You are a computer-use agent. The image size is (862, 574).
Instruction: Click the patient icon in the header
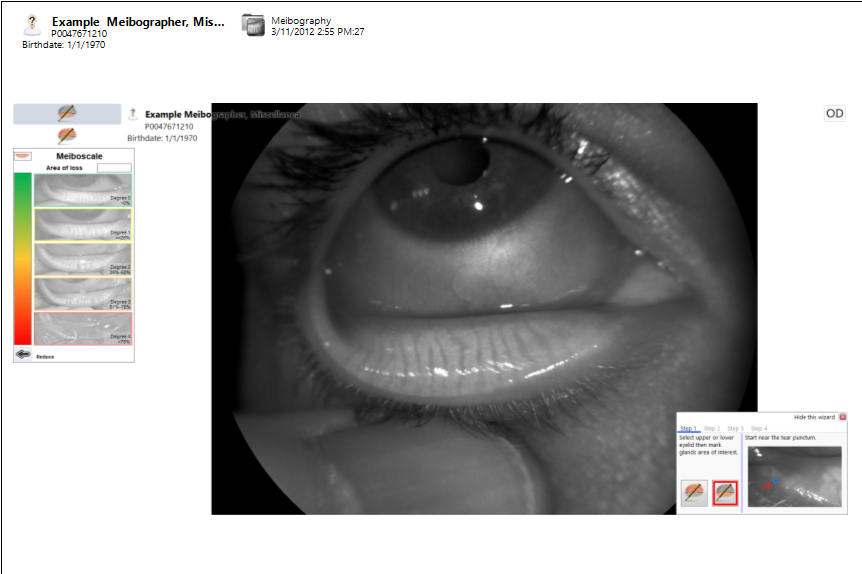(x=31, y=26)
